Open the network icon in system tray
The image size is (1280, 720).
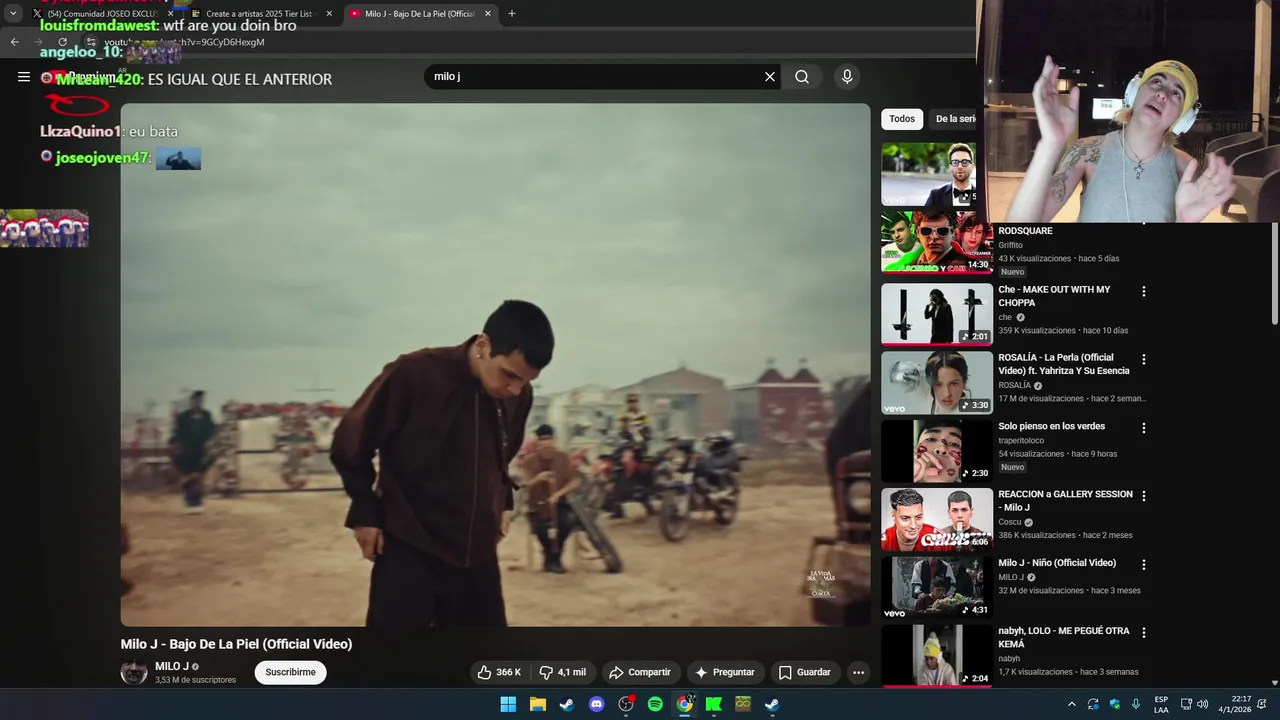pyautogui.click(x=1186, y=704)
